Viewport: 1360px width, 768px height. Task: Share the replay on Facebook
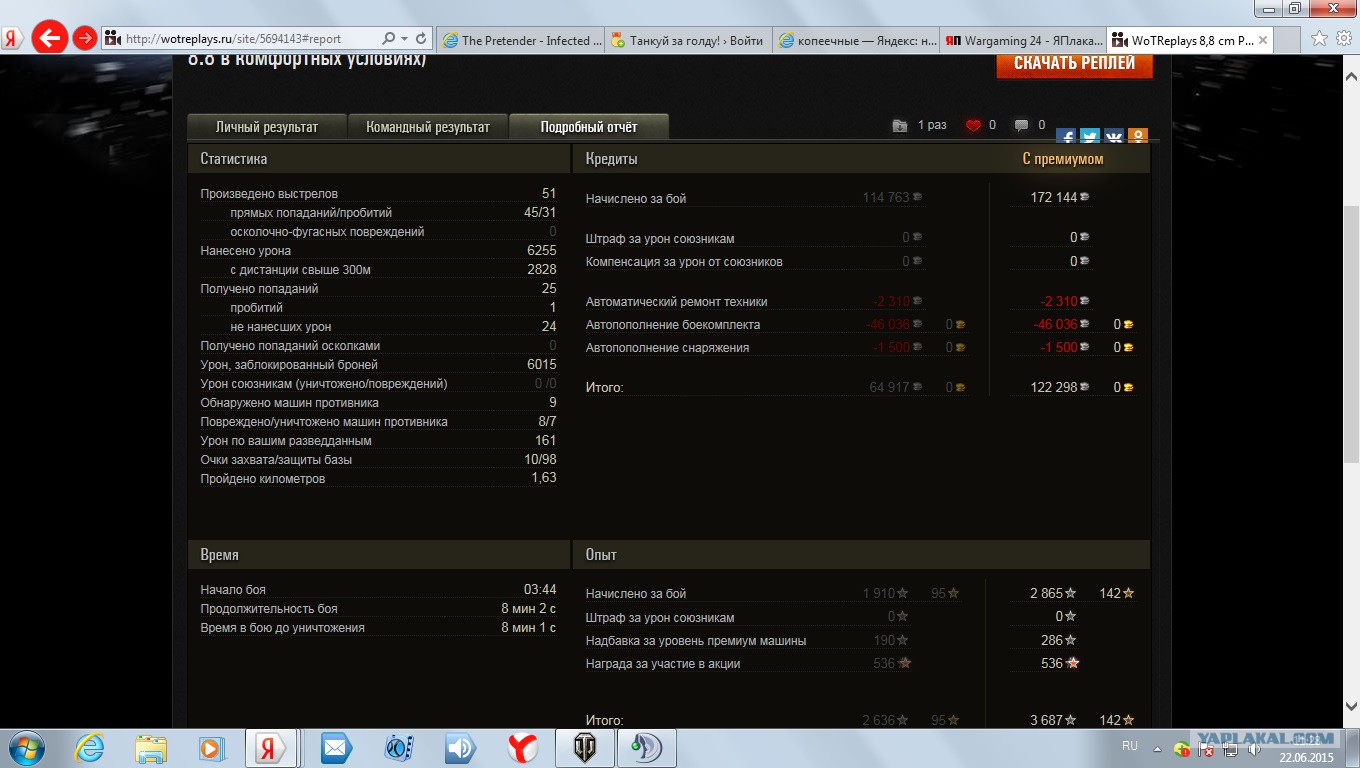[x=1066, y=137]
